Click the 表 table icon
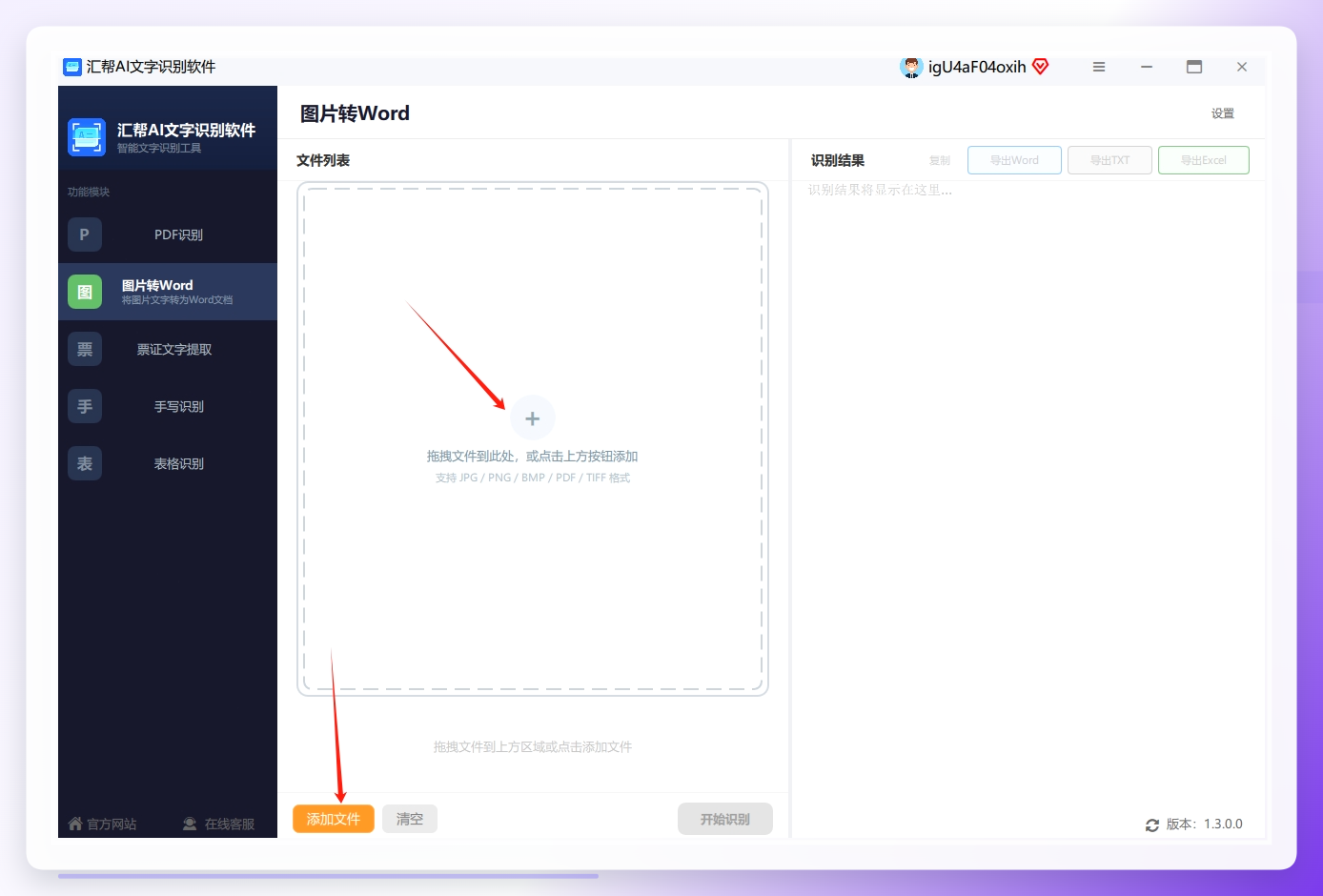 85,463
